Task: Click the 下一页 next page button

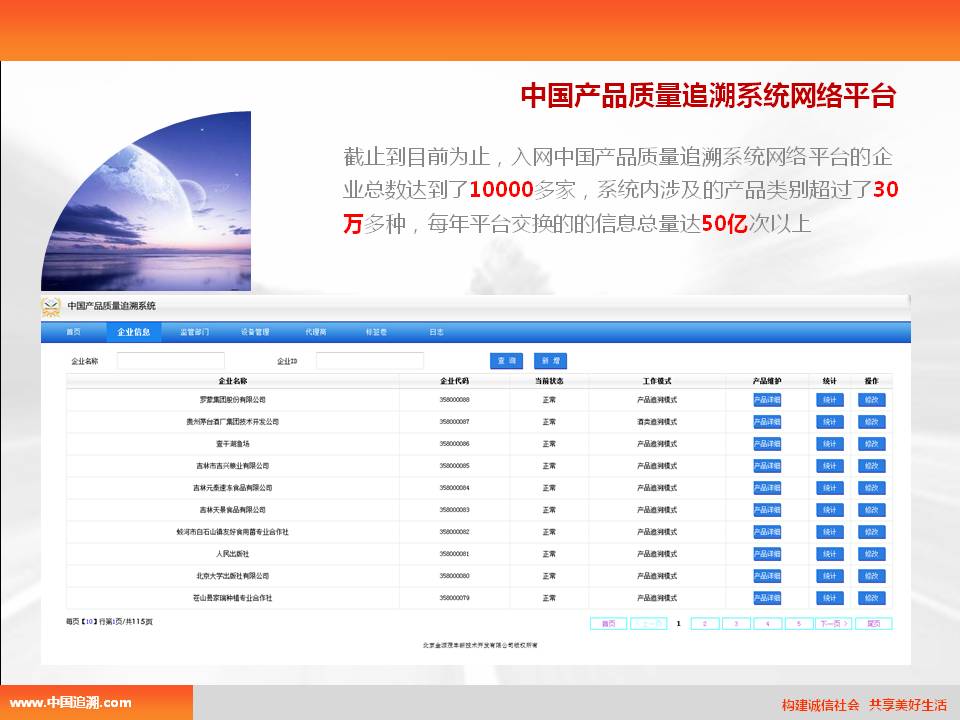Action: point(834,624)
